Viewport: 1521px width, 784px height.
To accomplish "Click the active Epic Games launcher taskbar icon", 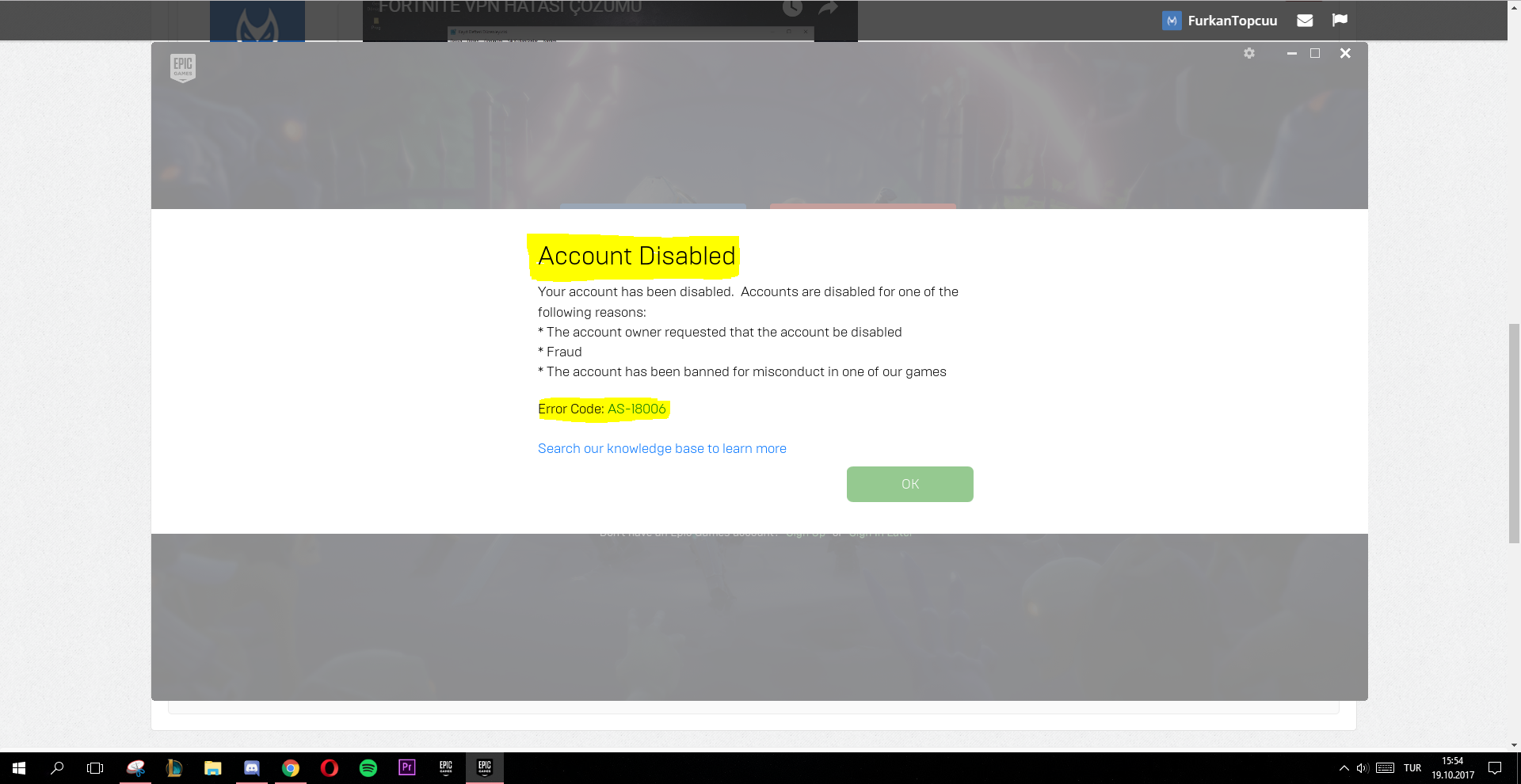I will point(485,768).
